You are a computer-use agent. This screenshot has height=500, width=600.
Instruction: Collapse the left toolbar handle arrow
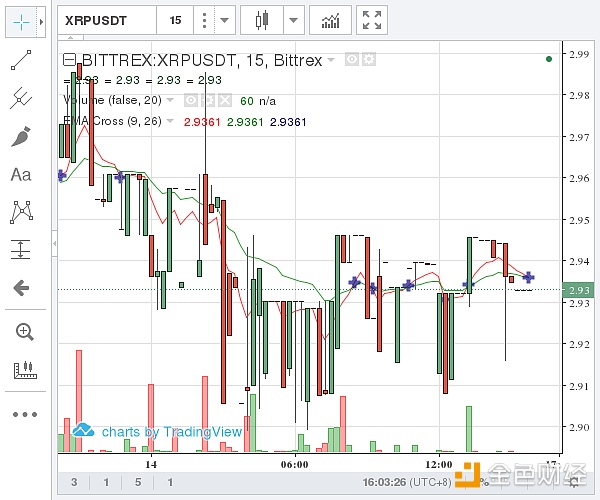click(x=55, y=243)
